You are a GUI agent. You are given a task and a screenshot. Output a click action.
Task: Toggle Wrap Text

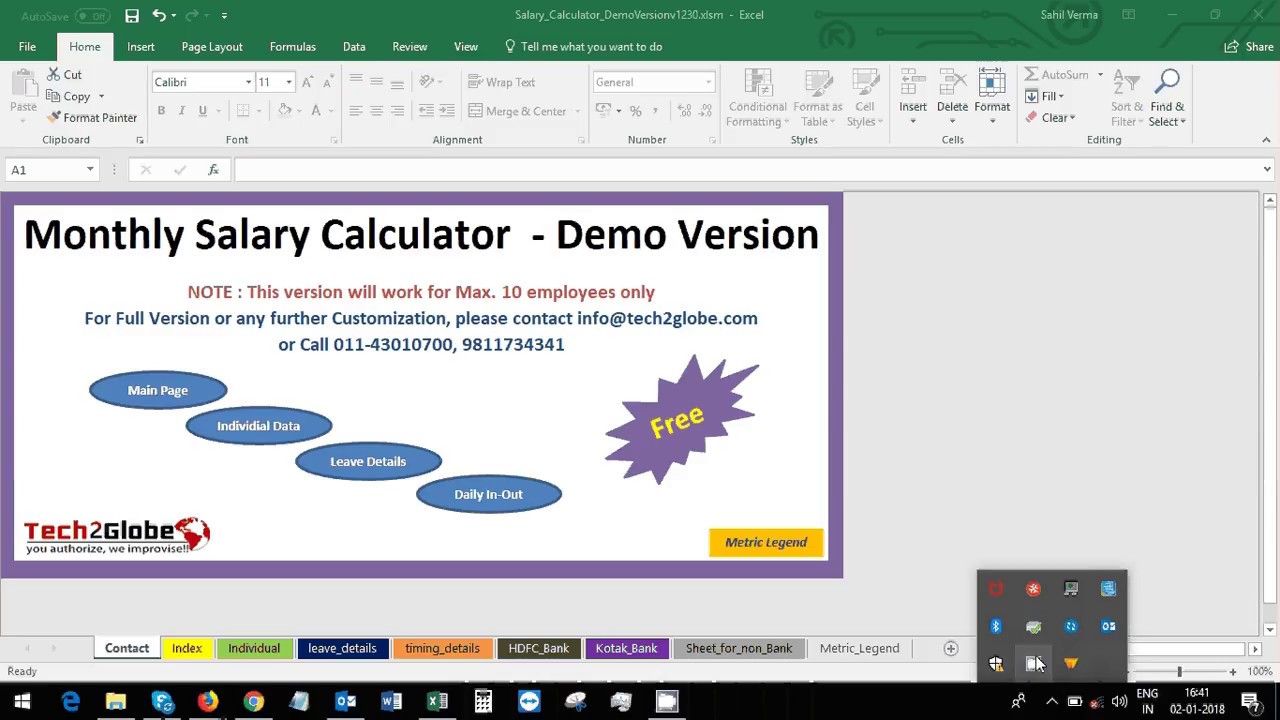point(502,82)
